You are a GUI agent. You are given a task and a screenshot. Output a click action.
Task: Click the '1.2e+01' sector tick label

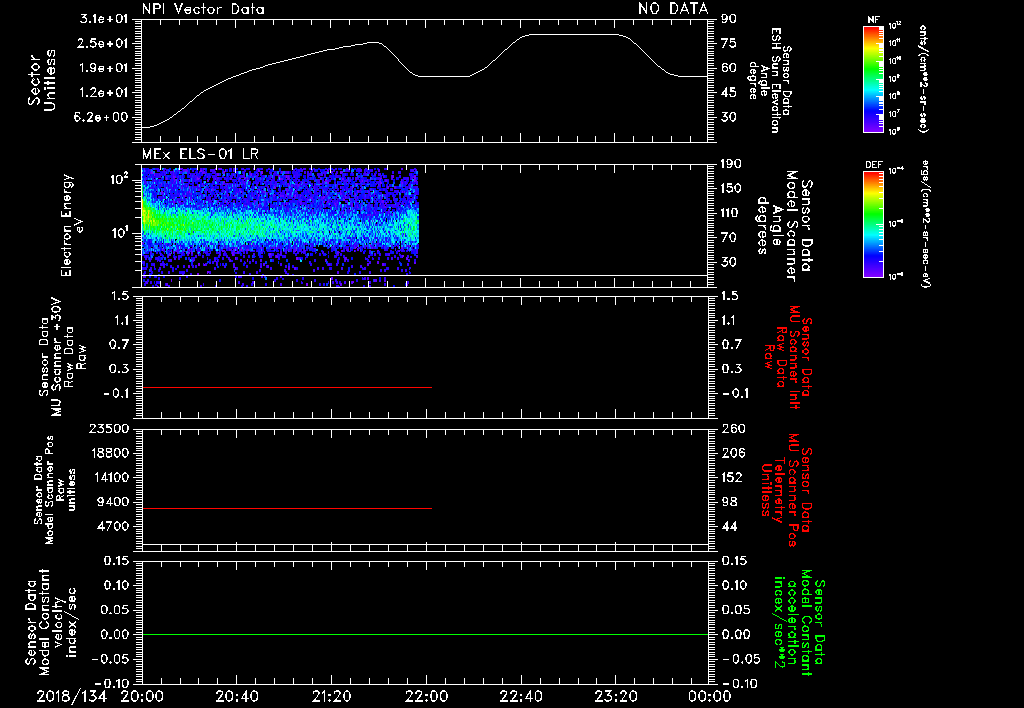[104, 93]
